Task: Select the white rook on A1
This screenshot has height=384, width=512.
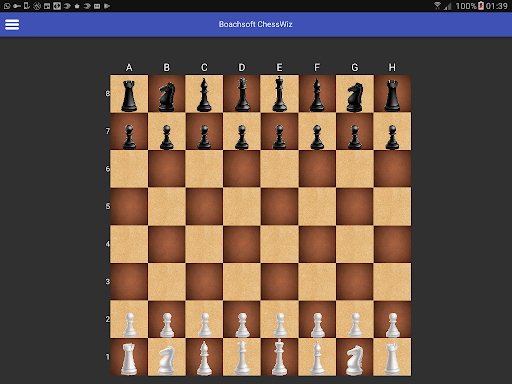Action: pos(129,357)
